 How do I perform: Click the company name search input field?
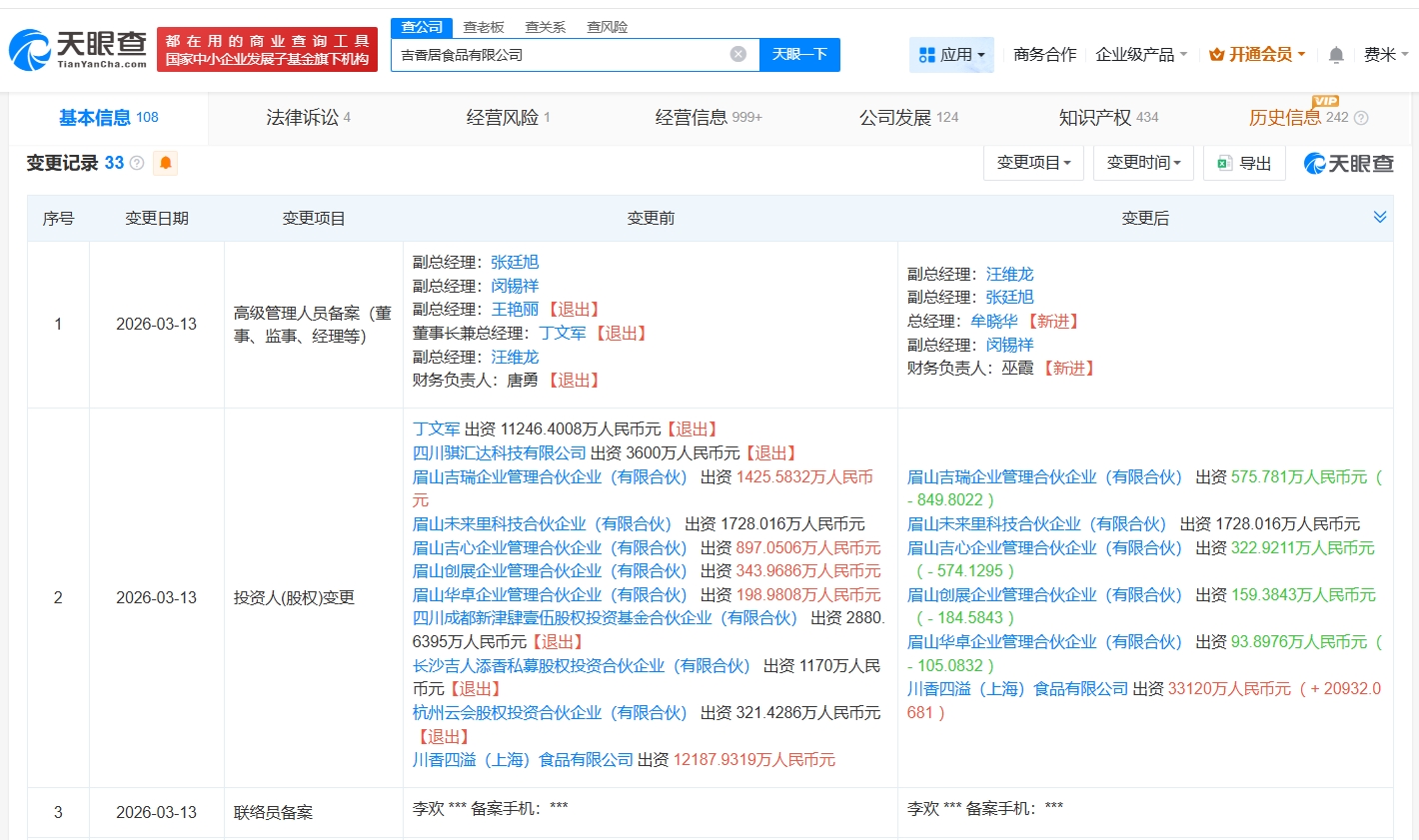coord(560,55)
